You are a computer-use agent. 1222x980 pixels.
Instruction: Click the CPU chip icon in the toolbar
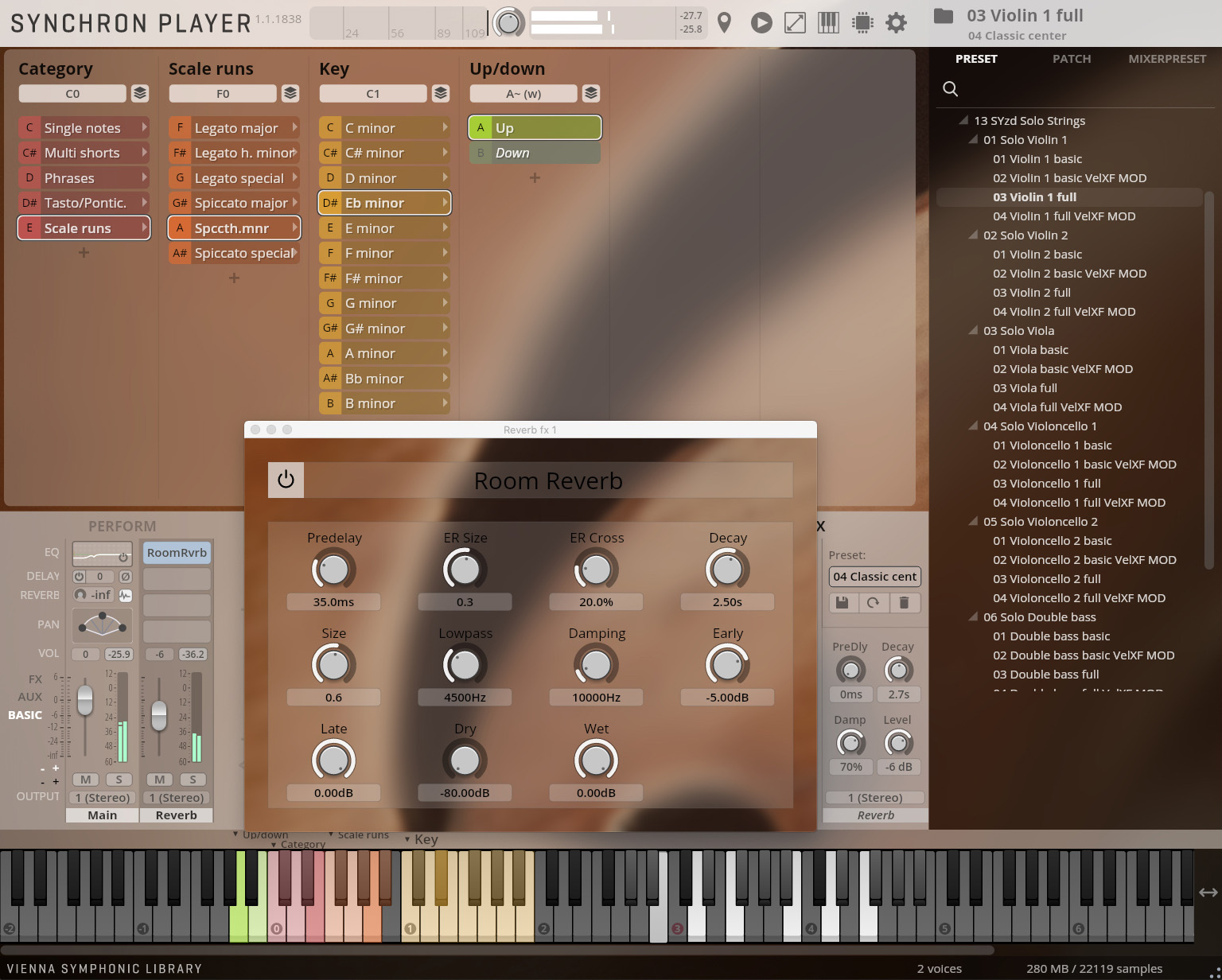pos(862,22)
